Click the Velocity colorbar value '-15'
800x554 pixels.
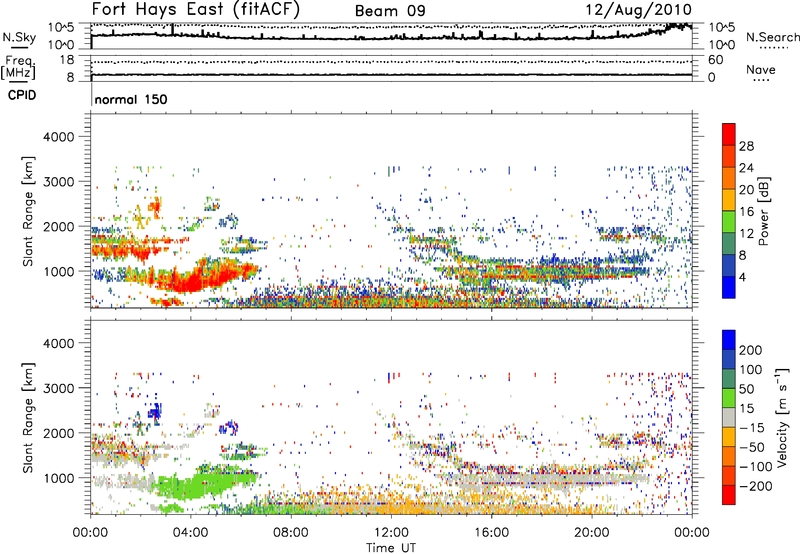(752, 428)
